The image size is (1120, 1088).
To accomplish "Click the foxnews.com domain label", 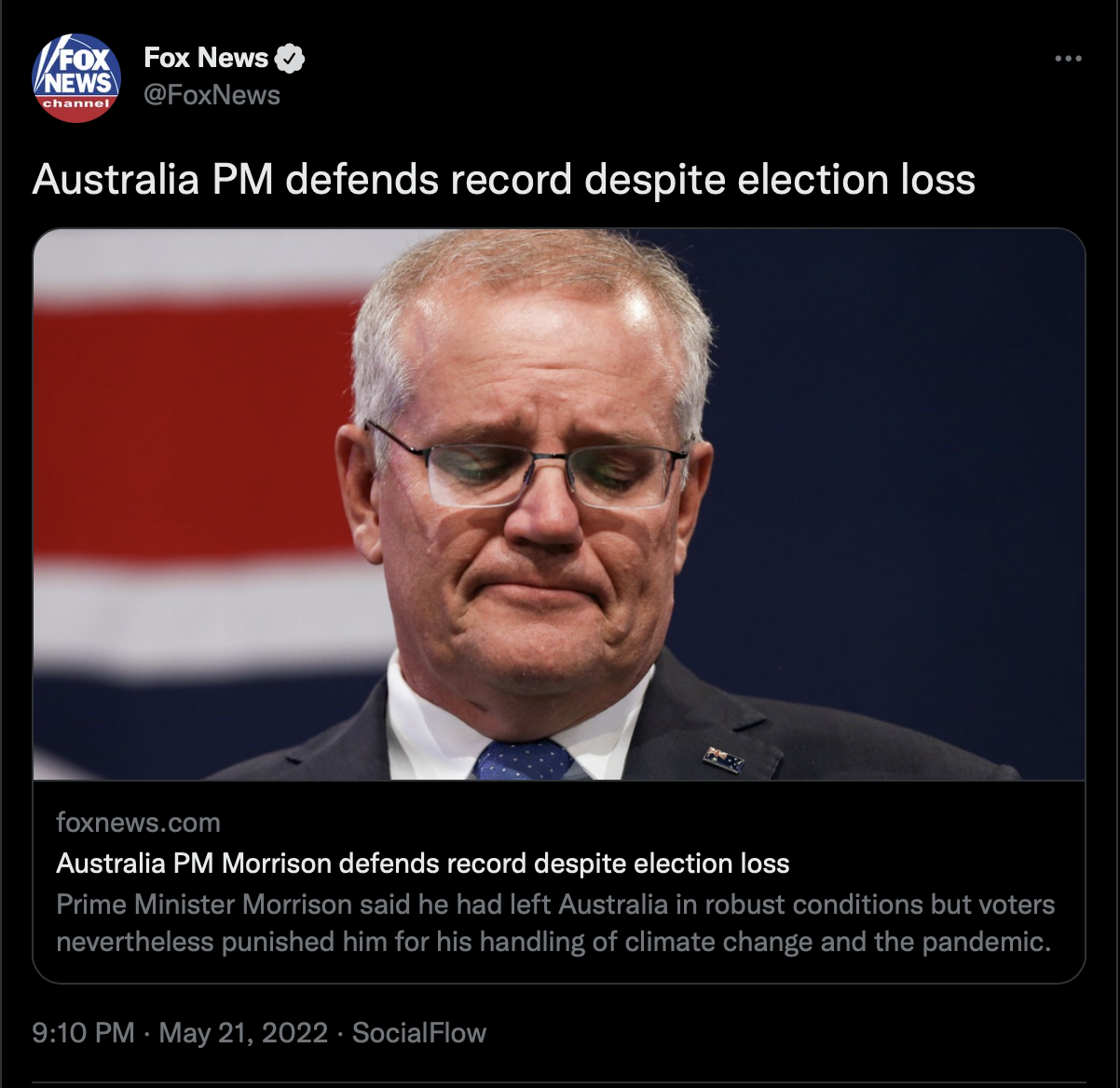I will pyautogui.click(x=138, y=823).
